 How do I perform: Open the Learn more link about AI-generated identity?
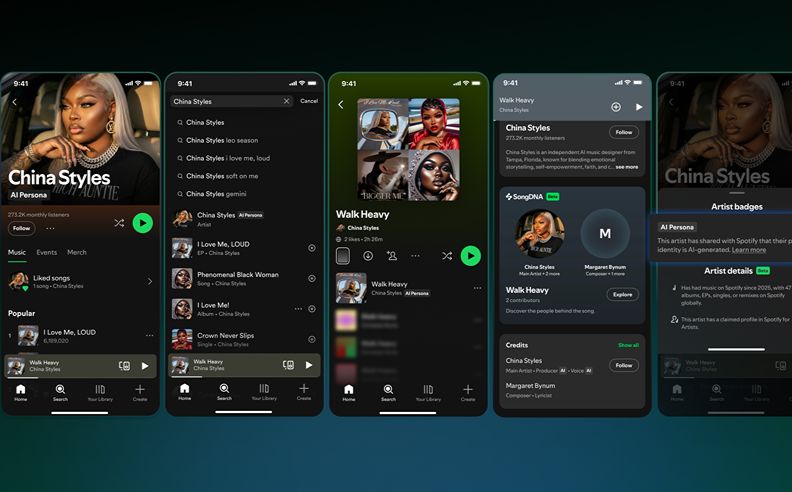(x=749, y=250)
